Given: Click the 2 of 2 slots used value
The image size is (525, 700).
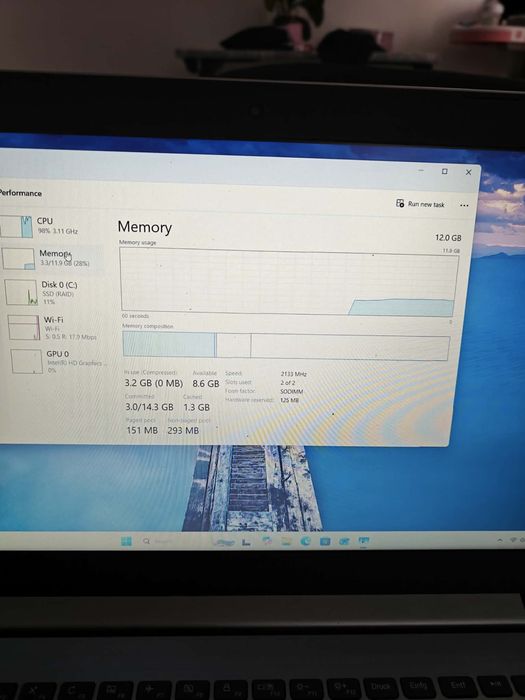Looking at the screenshot, I should click(x=288, y=383).
